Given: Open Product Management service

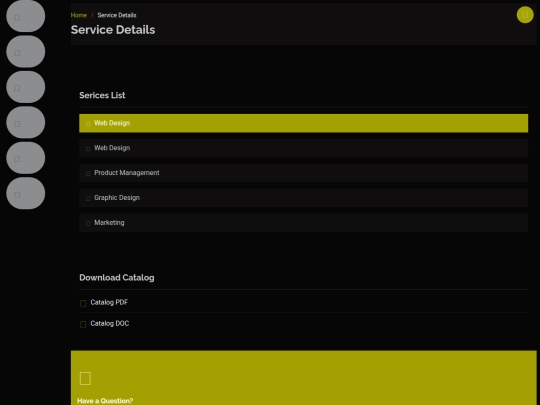Looking at the screenshot, I should (x=303, y=173).
